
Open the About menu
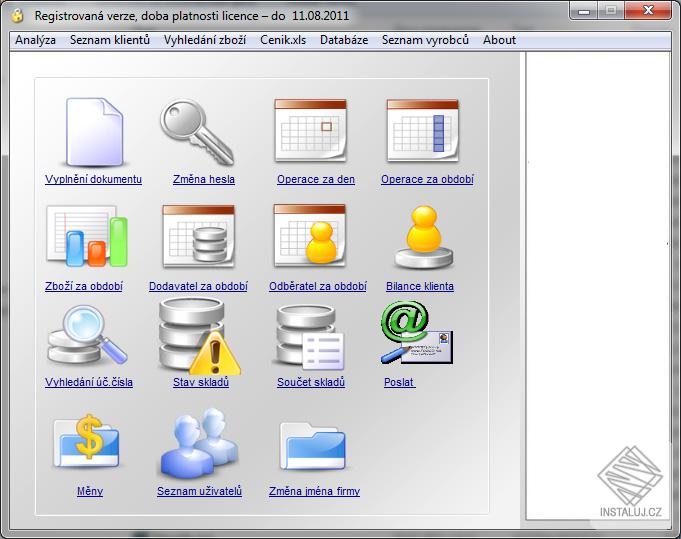click(x=499, y=40)
